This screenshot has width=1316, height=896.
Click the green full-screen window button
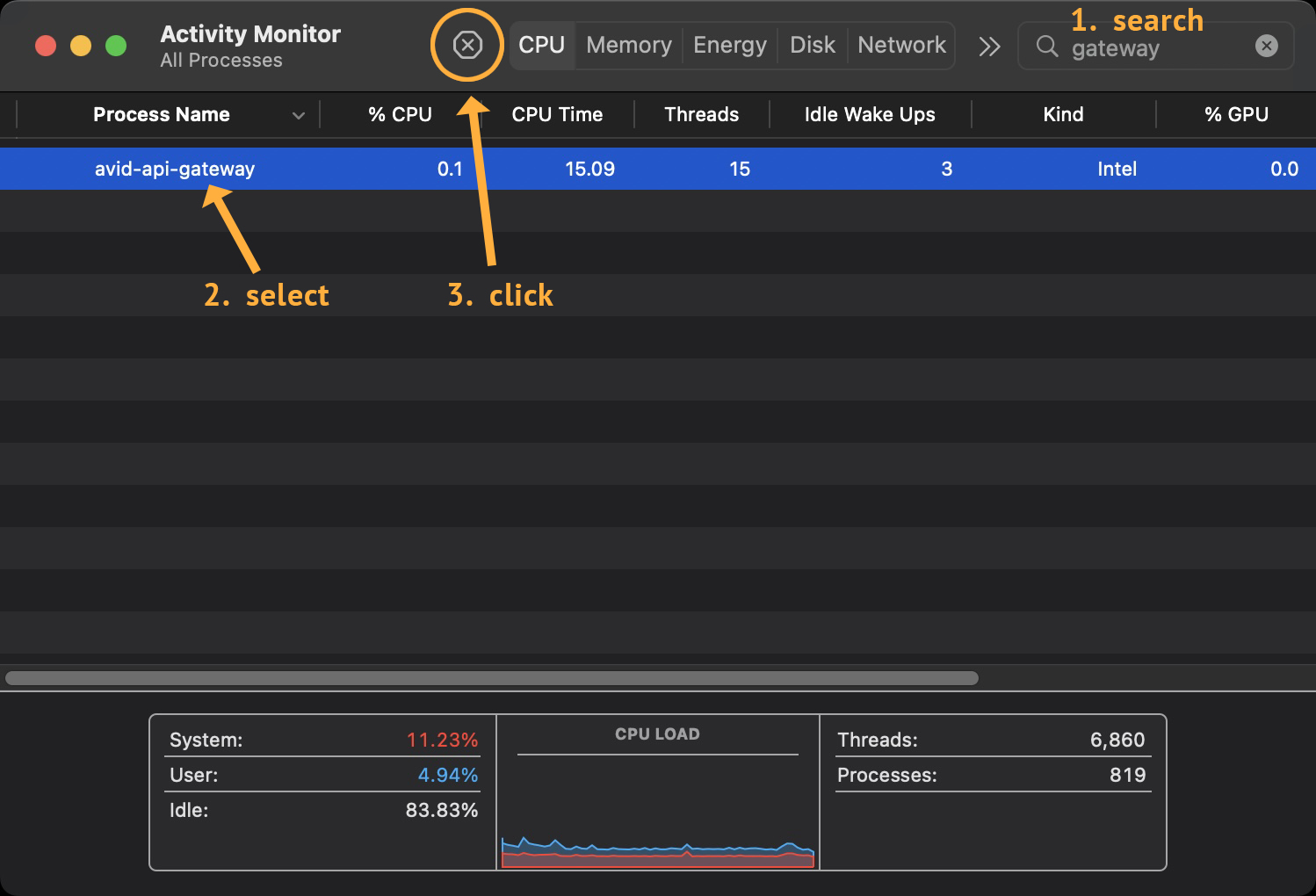[x=116, y=46]
